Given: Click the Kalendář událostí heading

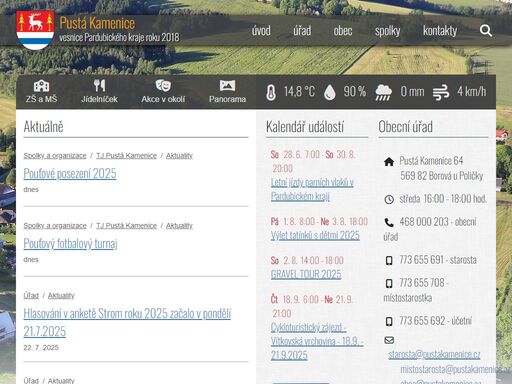Looking at the screenshot, I should click(x=305, y=127).
